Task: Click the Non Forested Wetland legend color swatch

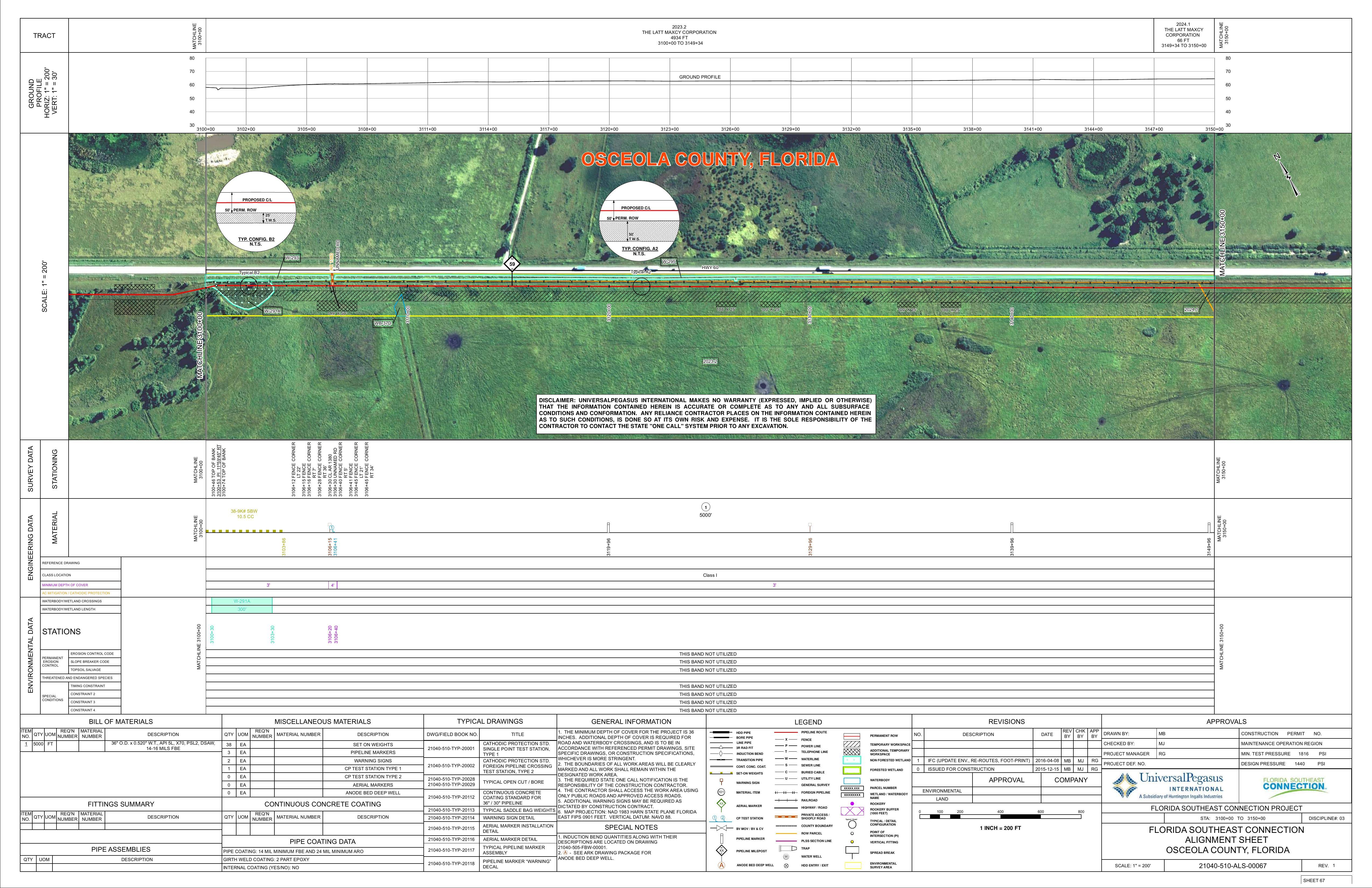Action: [x=852, y=760]
